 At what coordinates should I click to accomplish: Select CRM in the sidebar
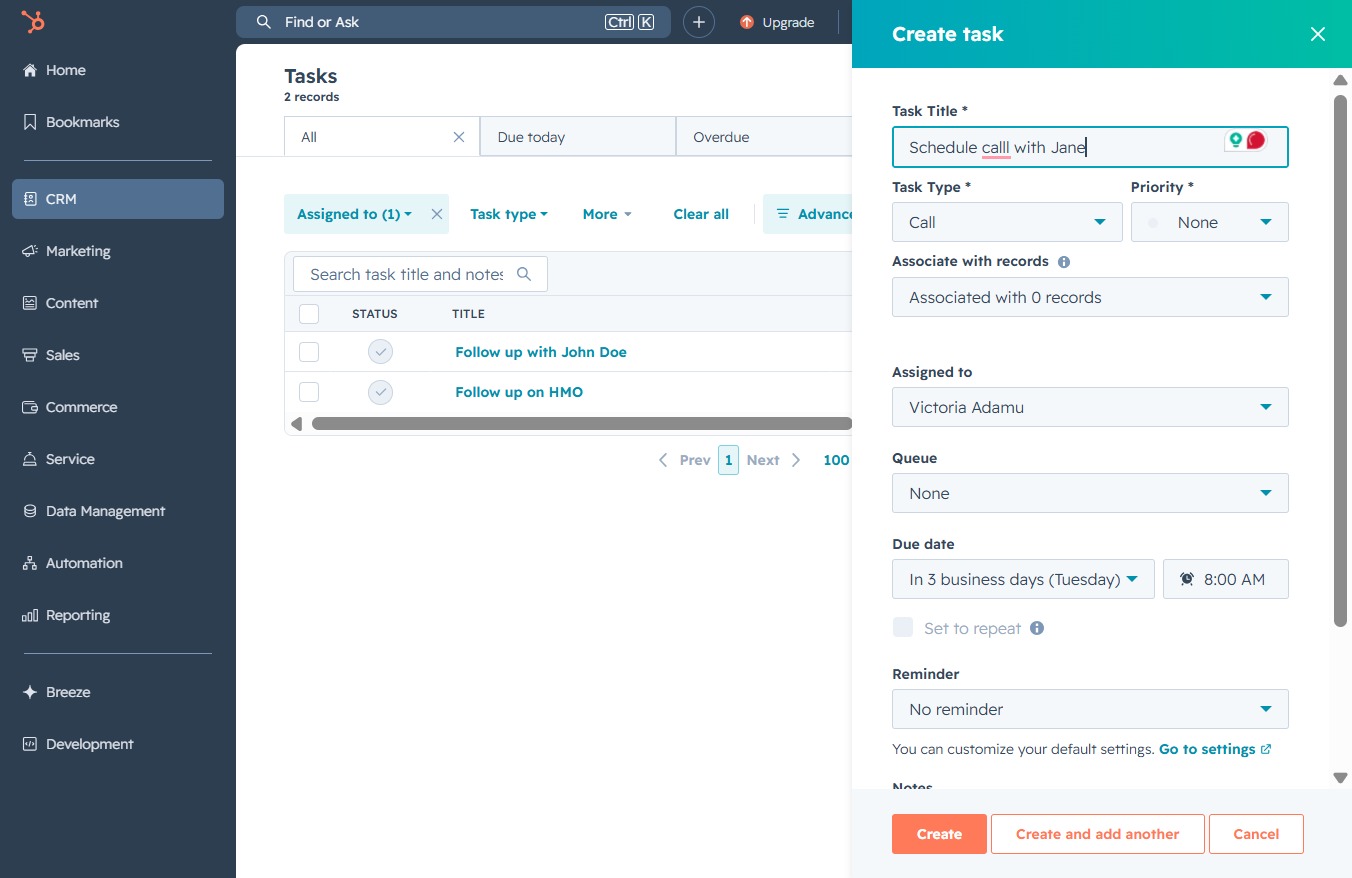pos(118,199)
